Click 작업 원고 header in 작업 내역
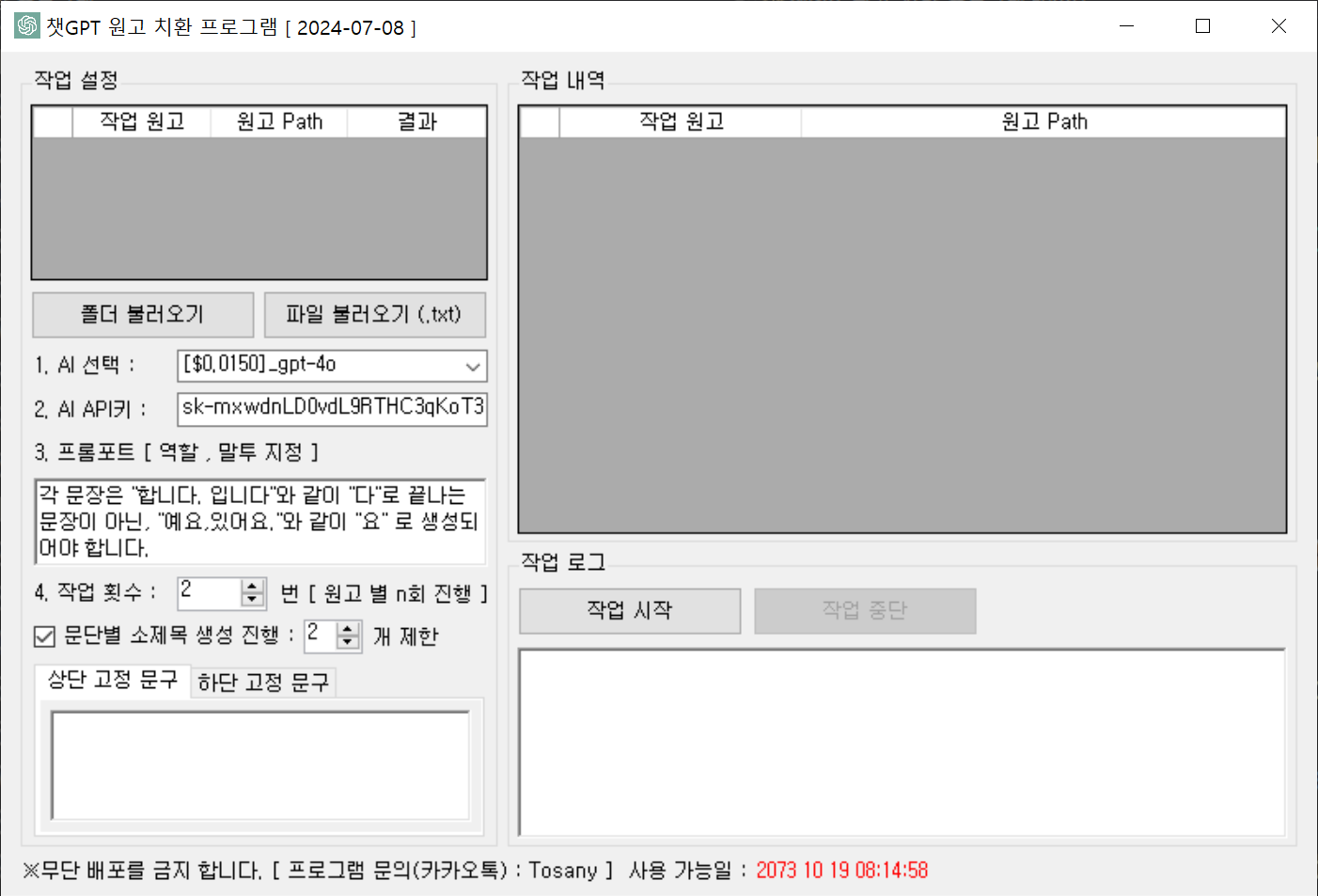This screenshot has width=1318, height=896. point(681,122)
